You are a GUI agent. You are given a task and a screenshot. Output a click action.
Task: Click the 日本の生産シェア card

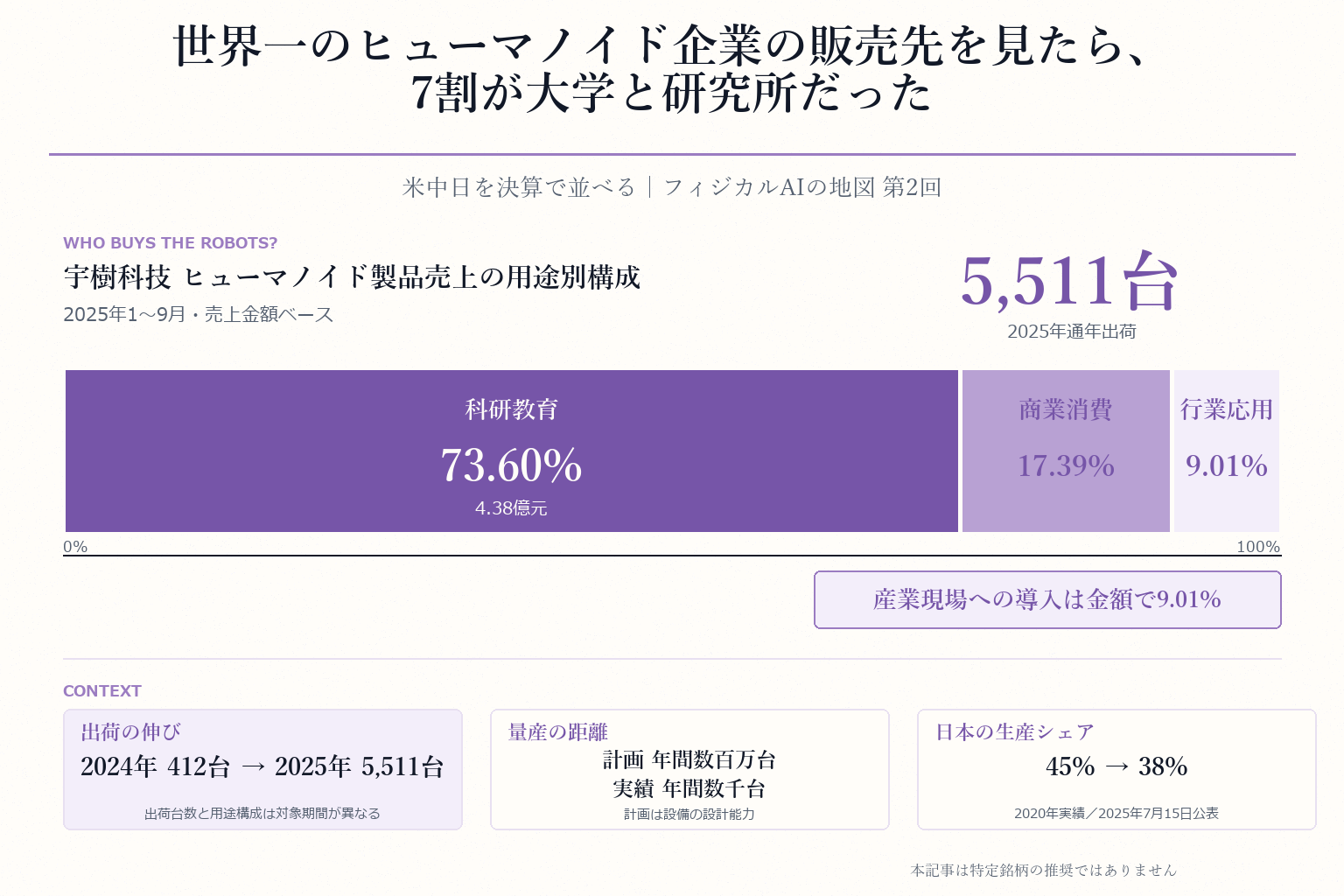pyautogui.click(x=1116, y=769)
